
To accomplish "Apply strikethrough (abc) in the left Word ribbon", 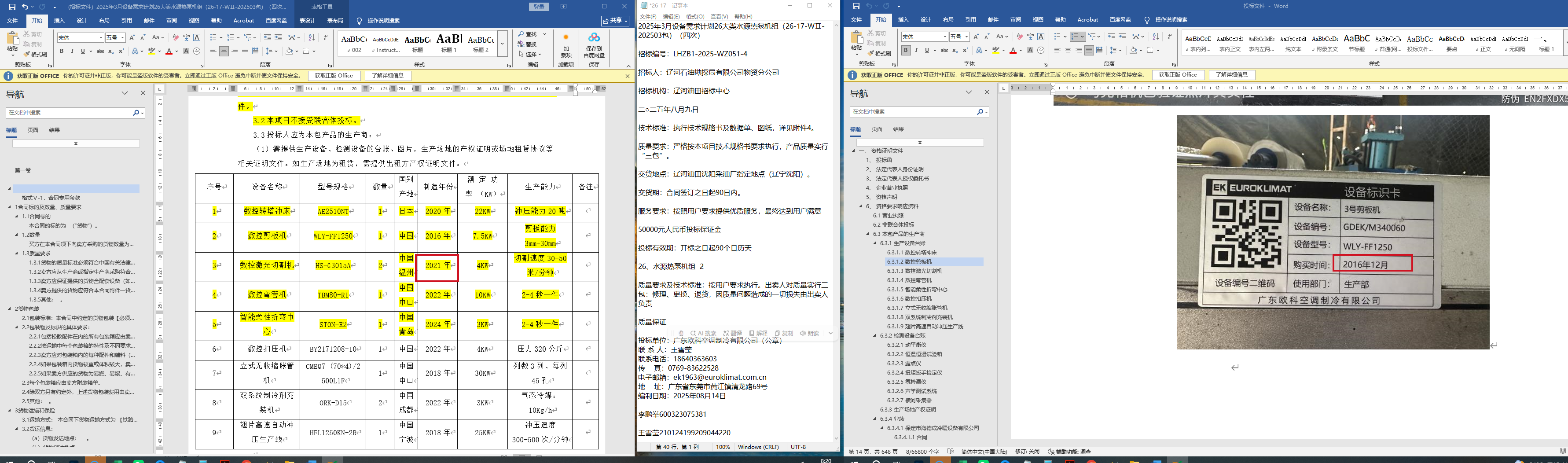I will pyautogui.click(x=100, y=51).
